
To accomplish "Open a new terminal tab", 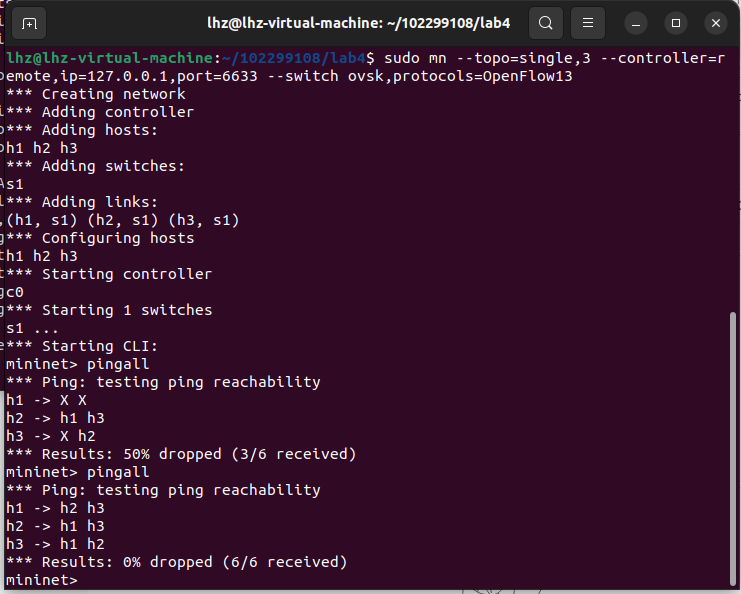I will pyautogui.click(x=30, y=22).
